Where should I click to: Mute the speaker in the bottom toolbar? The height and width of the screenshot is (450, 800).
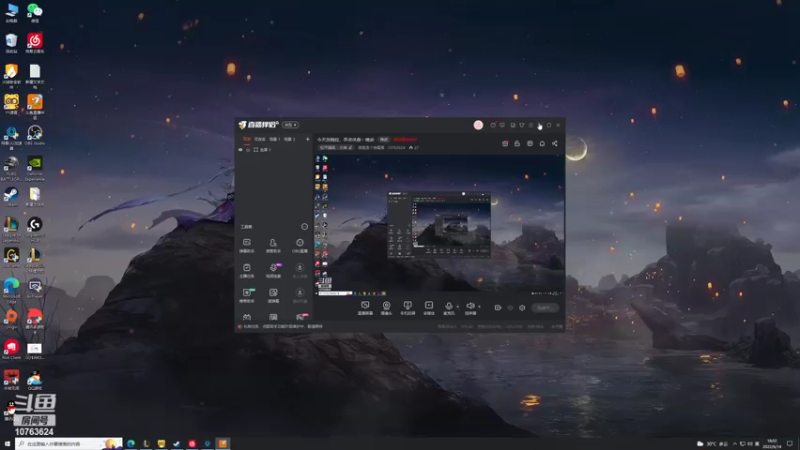coord(470,308)
